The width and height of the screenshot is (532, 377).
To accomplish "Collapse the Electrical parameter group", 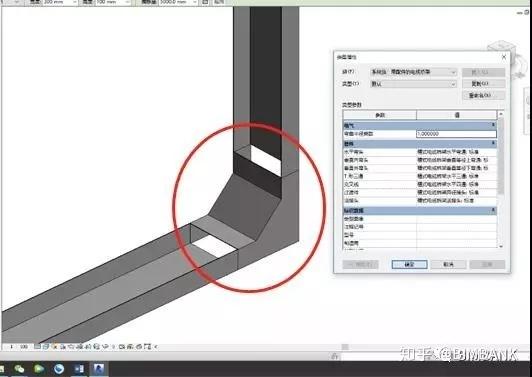I will [493, 125].
